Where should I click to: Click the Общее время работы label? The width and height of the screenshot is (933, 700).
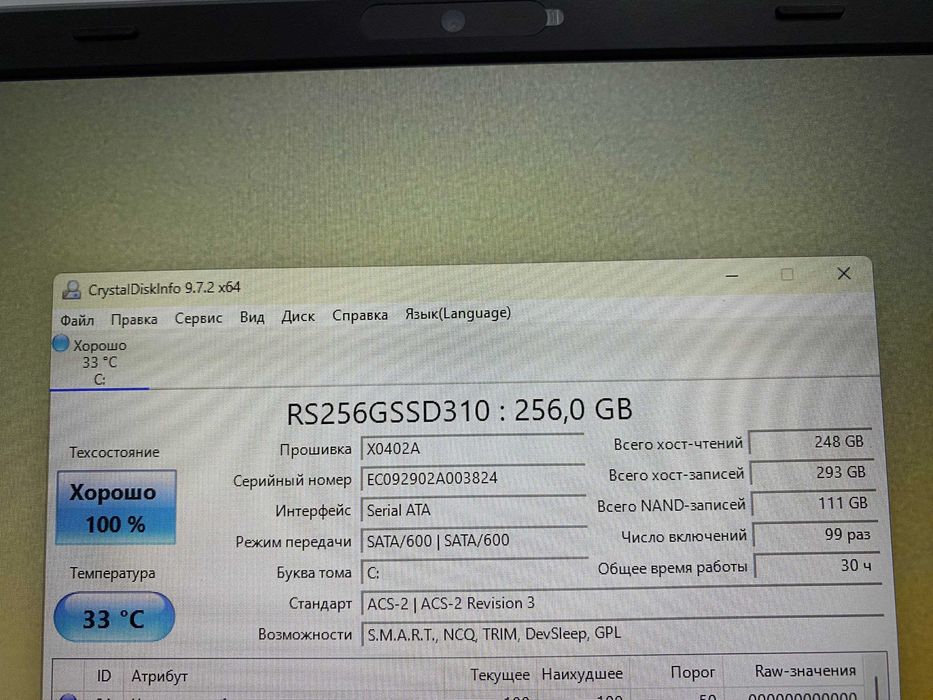coord(672,568)
